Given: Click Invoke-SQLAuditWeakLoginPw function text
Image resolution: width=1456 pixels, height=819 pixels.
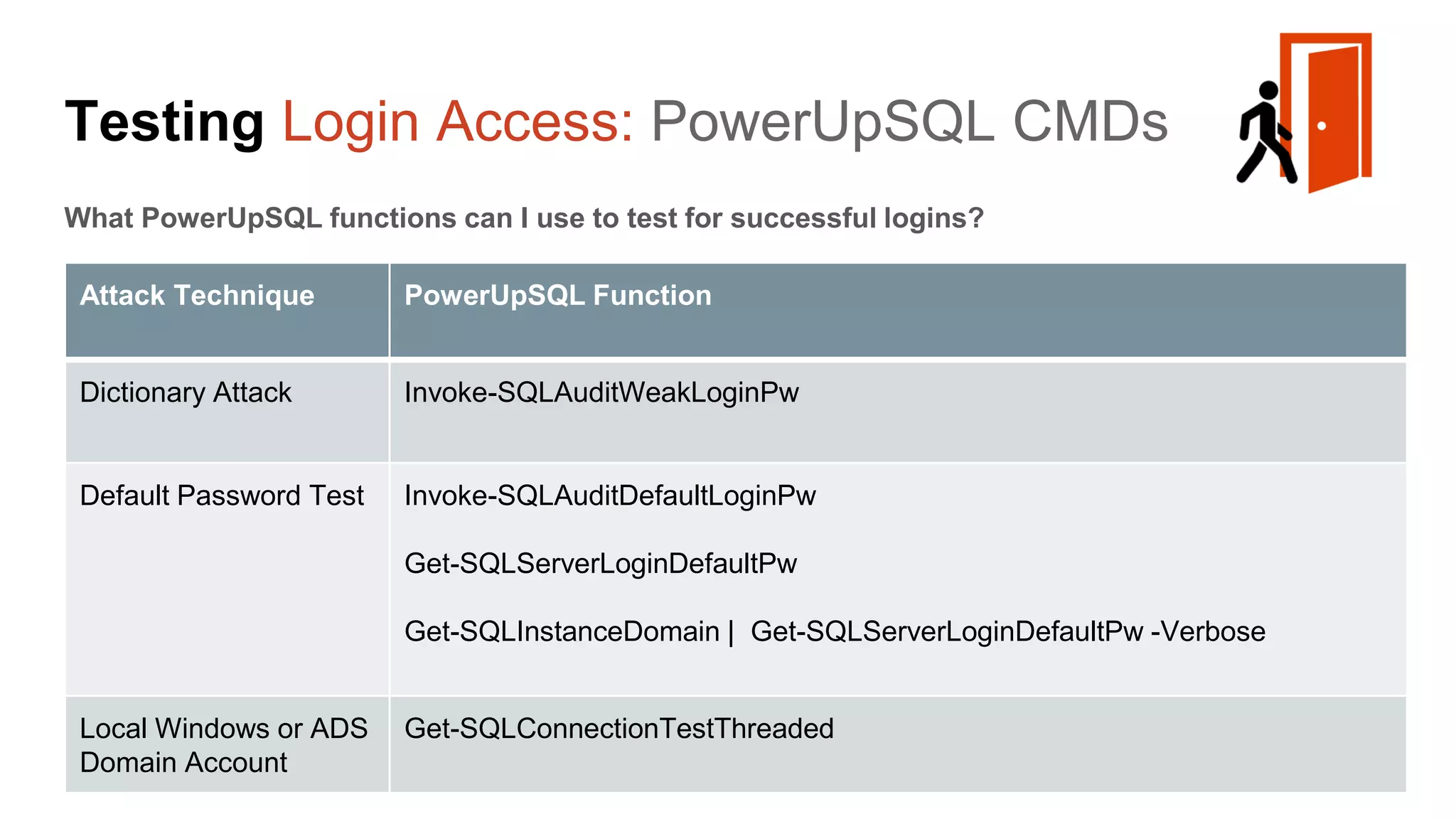Looking at the screenshot, I should click(x=601, y=392).
